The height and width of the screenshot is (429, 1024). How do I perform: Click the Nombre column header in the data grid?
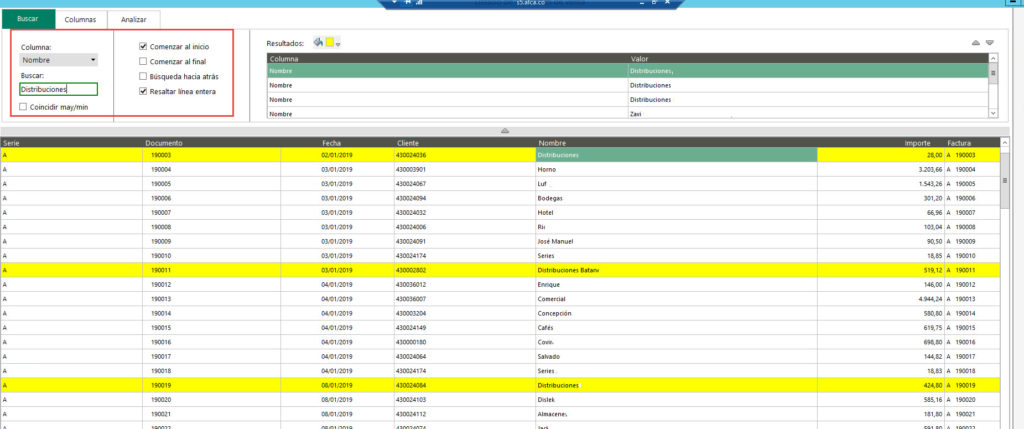coord(676,142)
